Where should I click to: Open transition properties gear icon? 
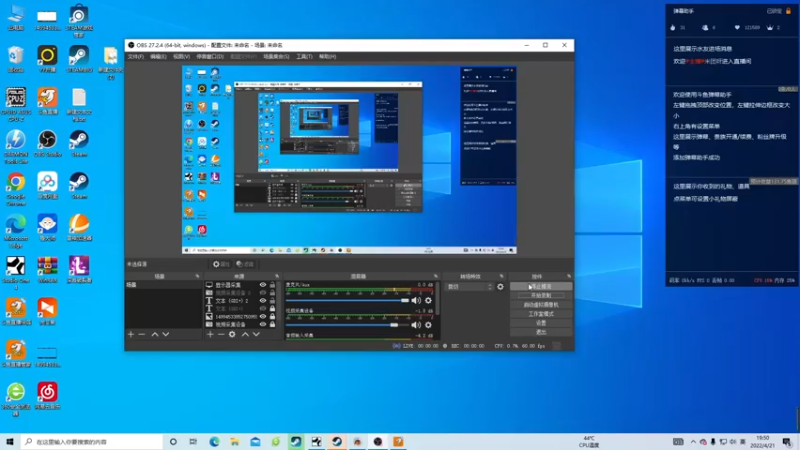[501, 287]
